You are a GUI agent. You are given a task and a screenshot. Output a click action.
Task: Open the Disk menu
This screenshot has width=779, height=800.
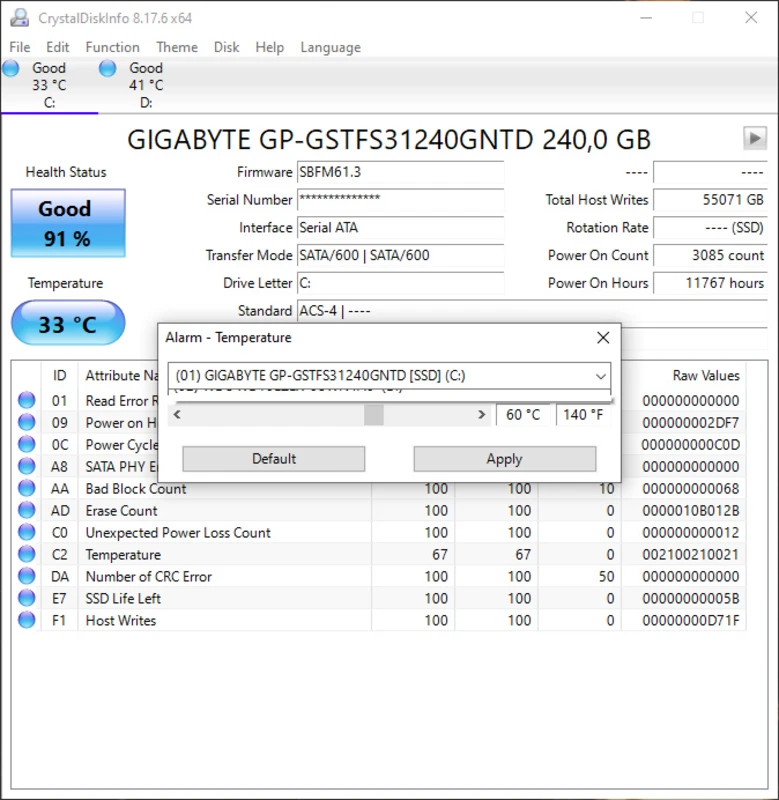[227, 47]
